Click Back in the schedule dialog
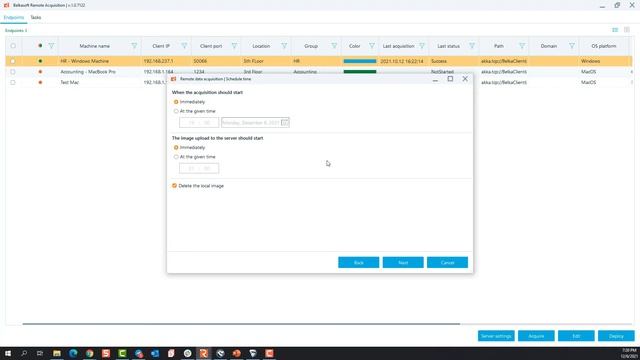Image resolution: width=640 pixels, height=360 pixels. coord(358,262)
